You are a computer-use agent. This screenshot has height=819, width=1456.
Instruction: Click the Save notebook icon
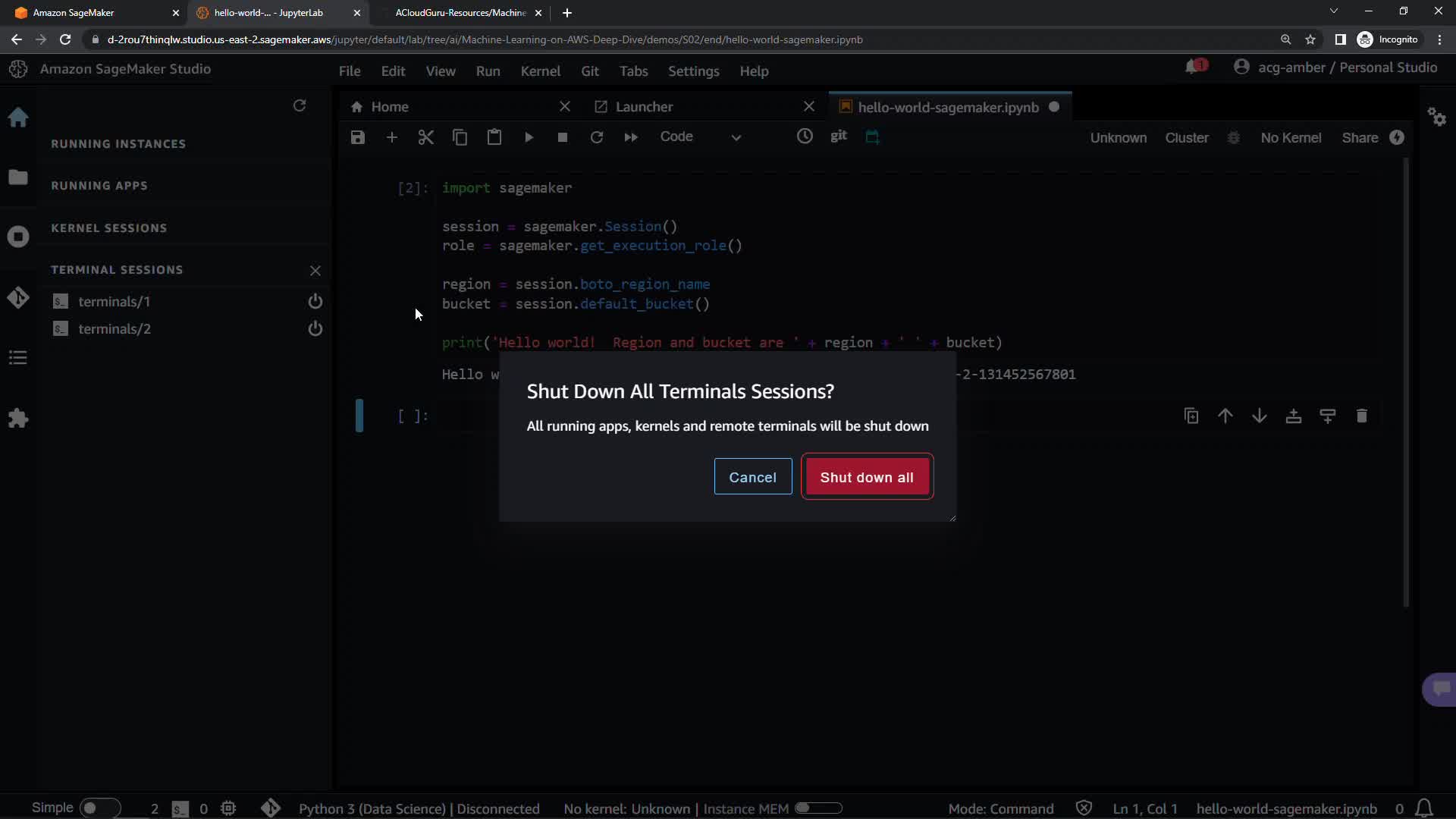(358, 137)
